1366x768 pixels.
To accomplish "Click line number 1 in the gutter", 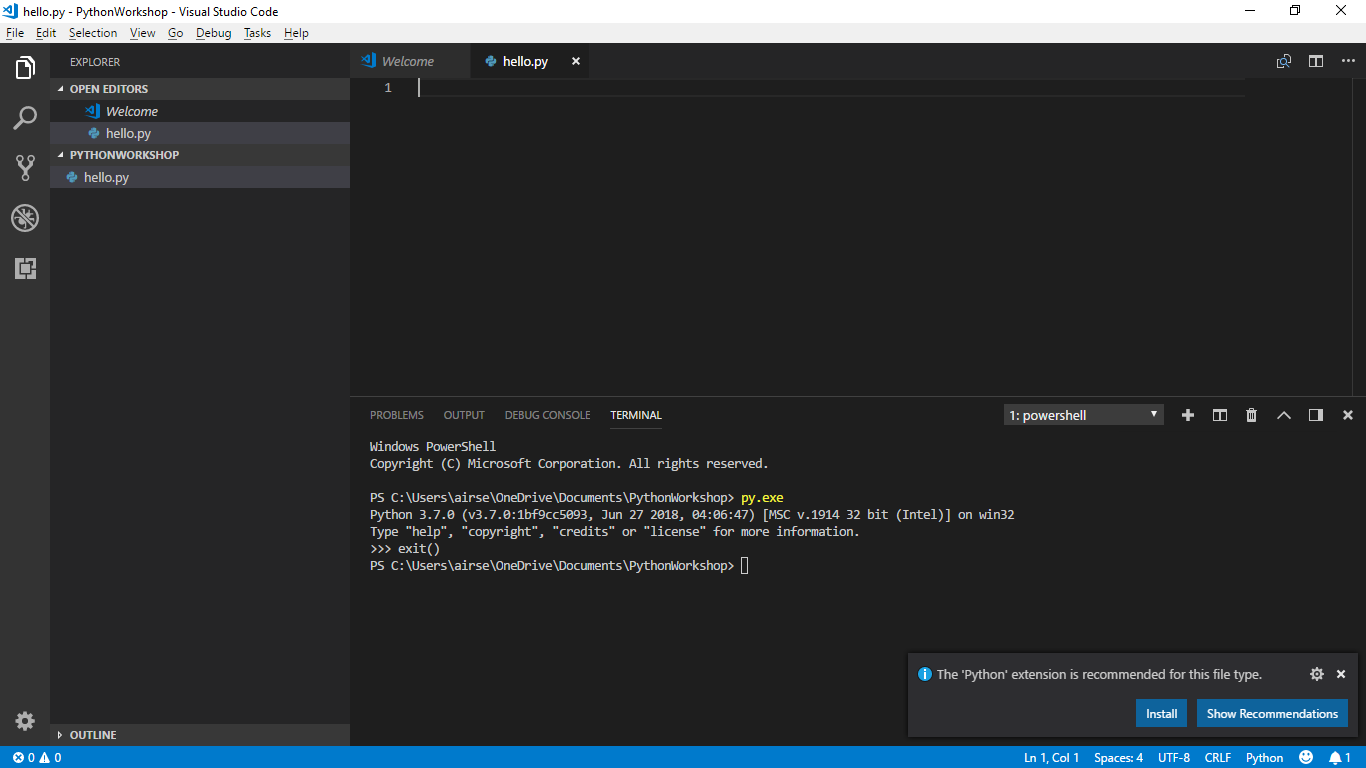I will (388, 88).
